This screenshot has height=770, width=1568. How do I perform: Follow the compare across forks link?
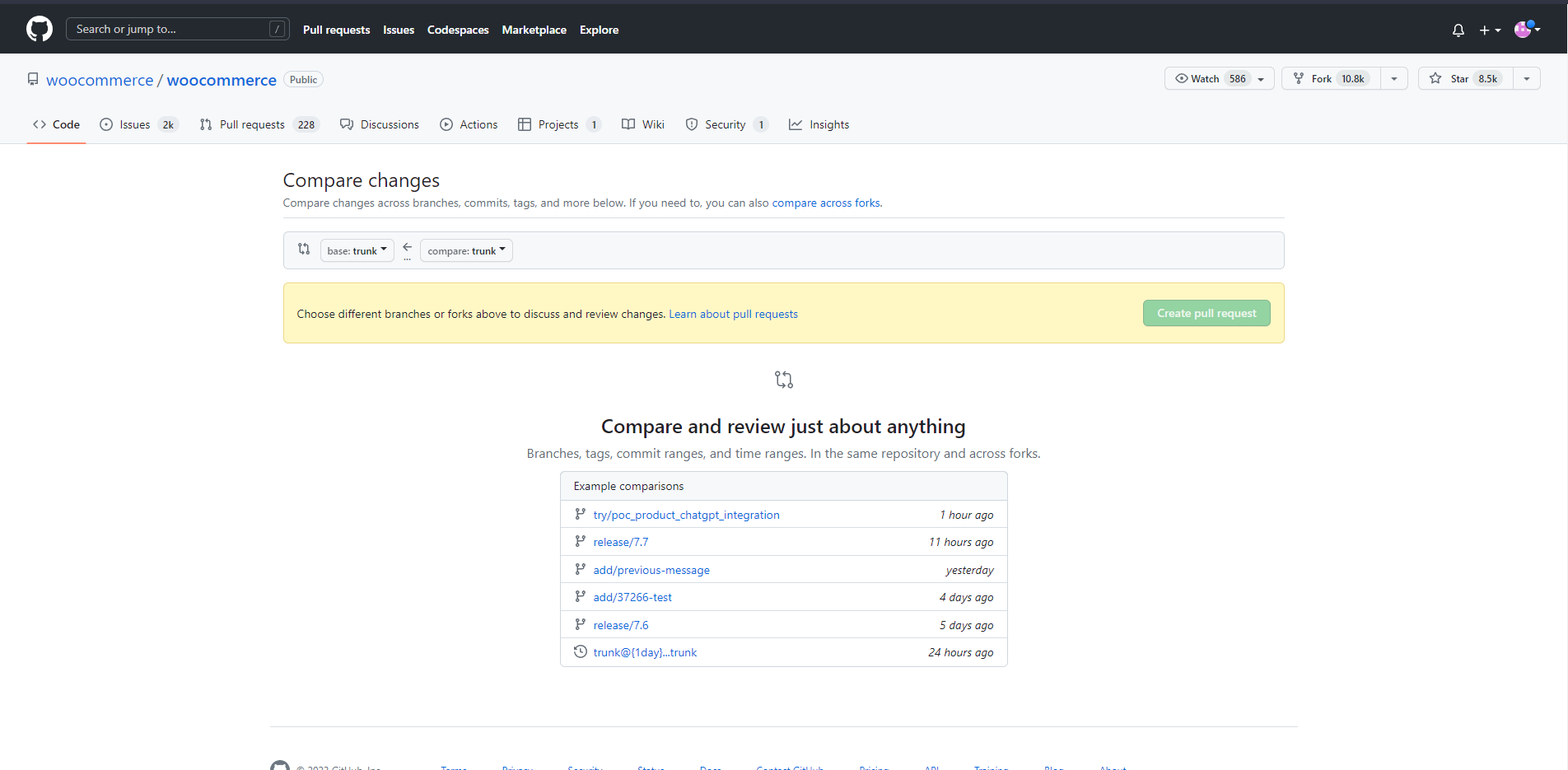[826, 203]
